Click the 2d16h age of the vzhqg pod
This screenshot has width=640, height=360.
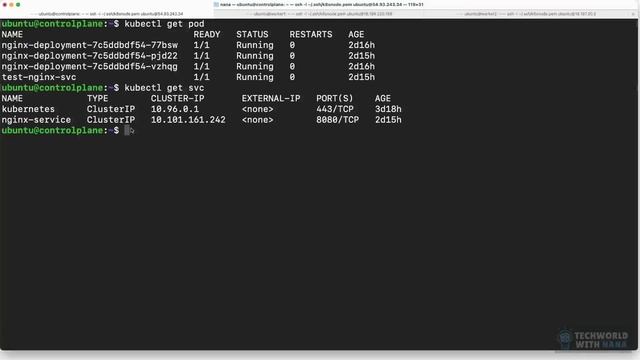362,67
